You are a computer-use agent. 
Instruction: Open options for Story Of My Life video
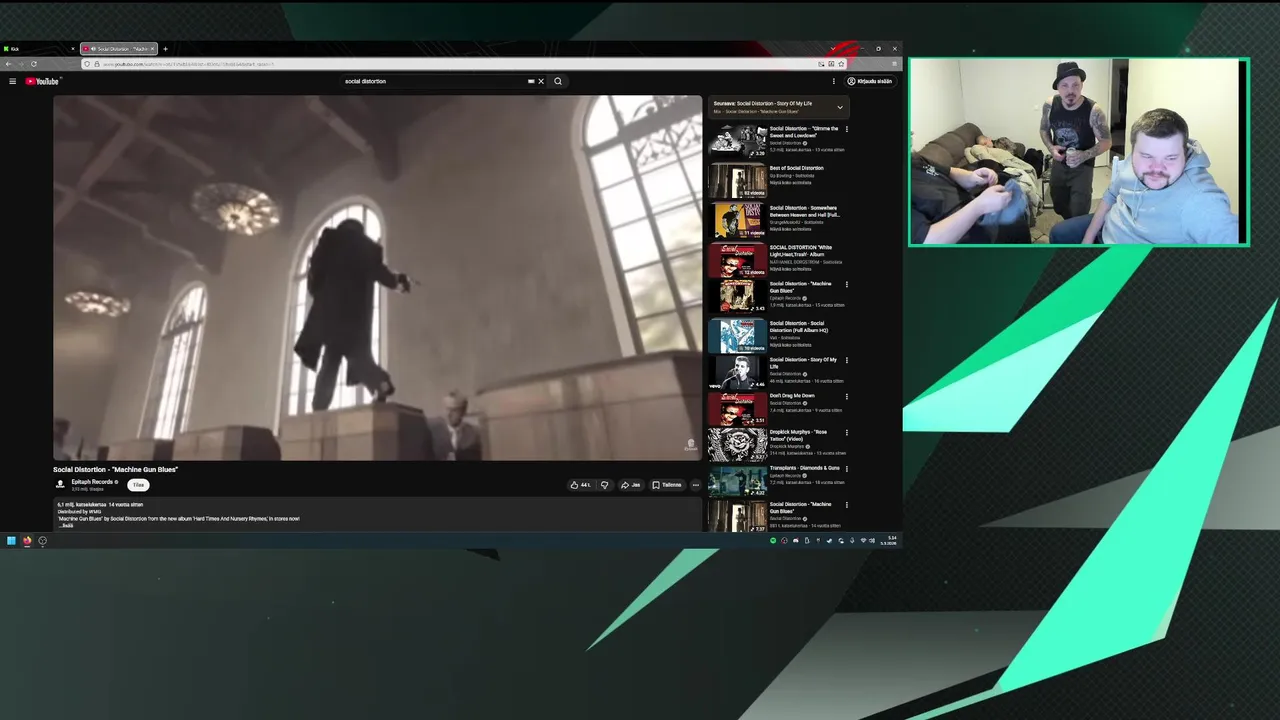coord(847,360)
